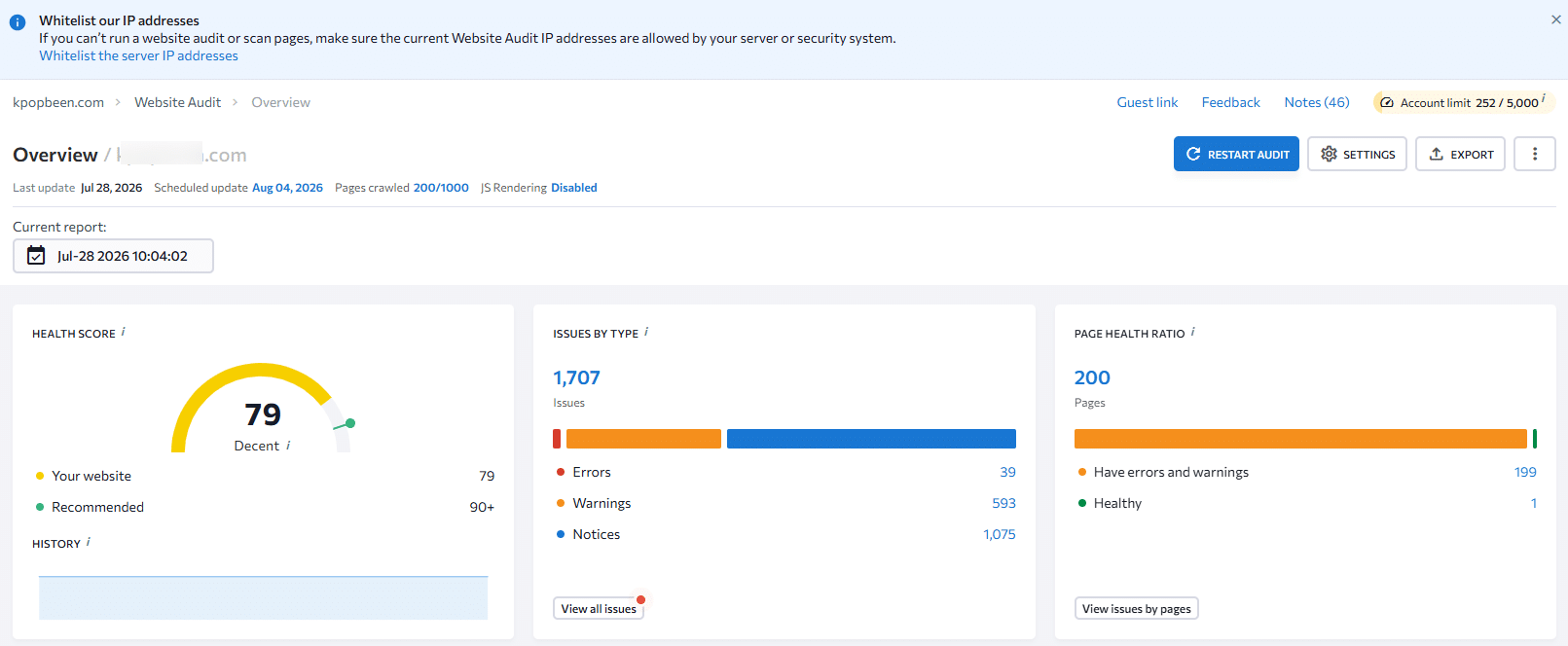
Task: Click the Healthy legend label
Action: [x=1117, y=503]
